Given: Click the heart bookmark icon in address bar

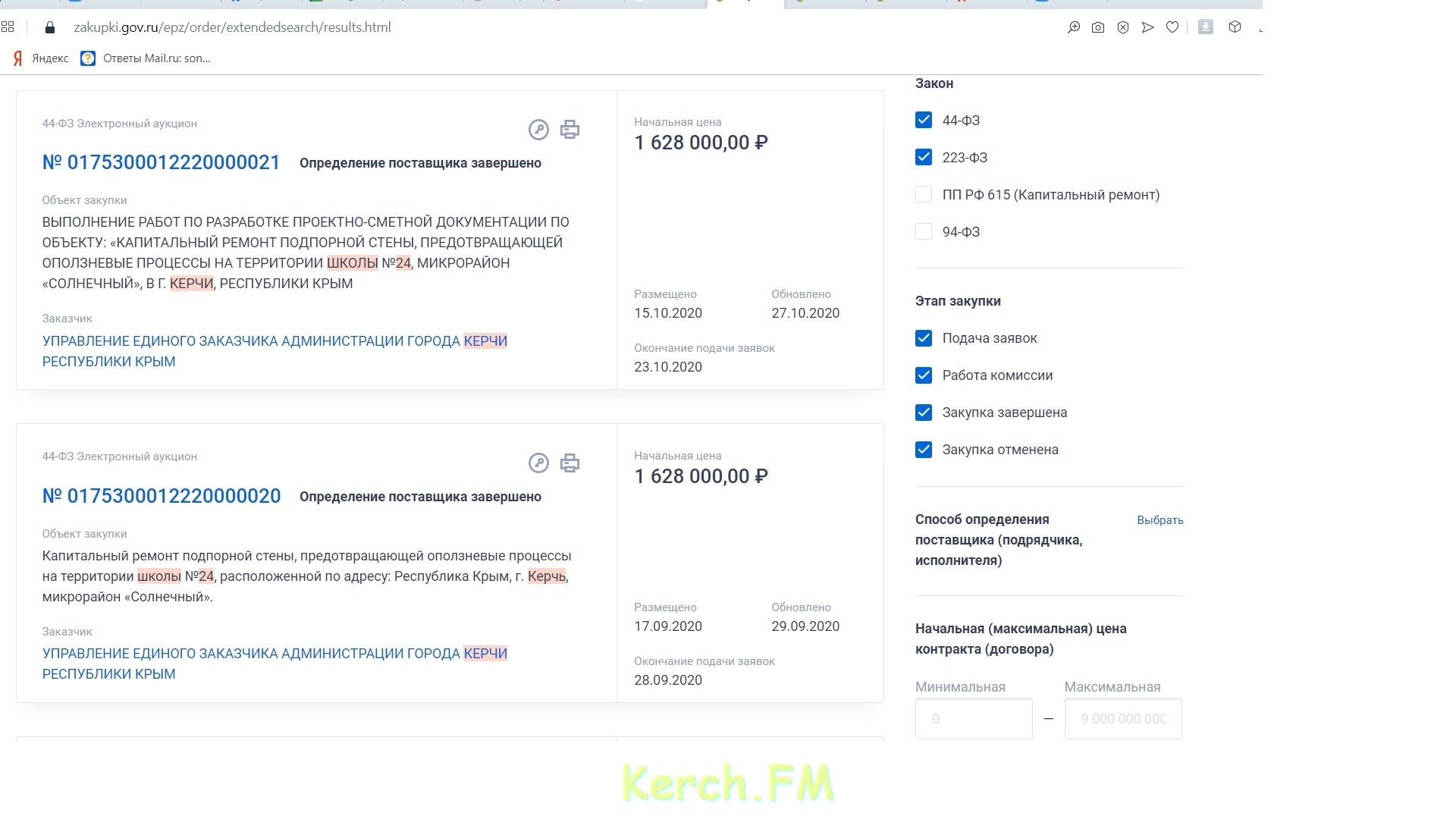Looking at the screenshot, I should pyautogui.click(x=1172, y=27).
